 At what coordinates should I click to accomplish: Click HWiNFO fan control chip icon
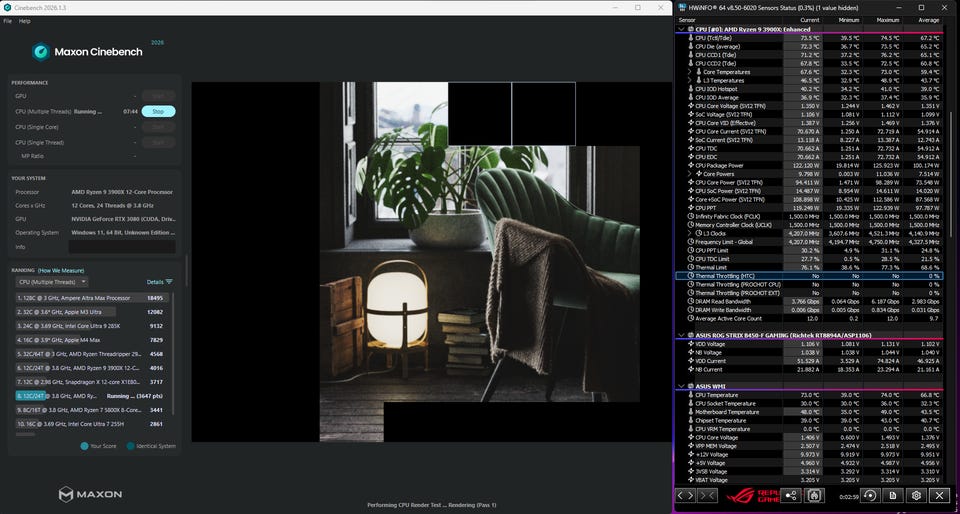click(814, 496)
